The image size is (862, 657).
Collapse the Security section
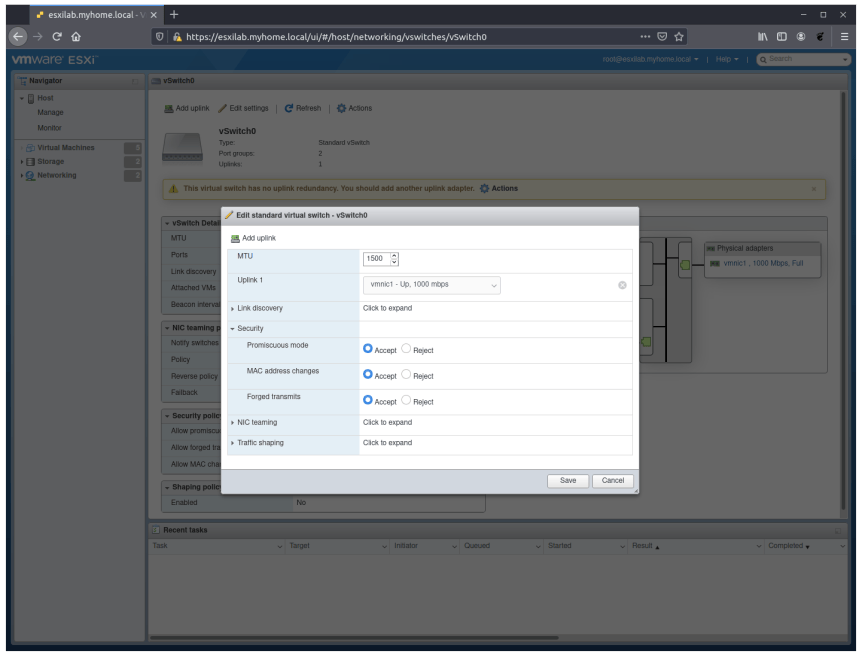[x=233, y=329]
